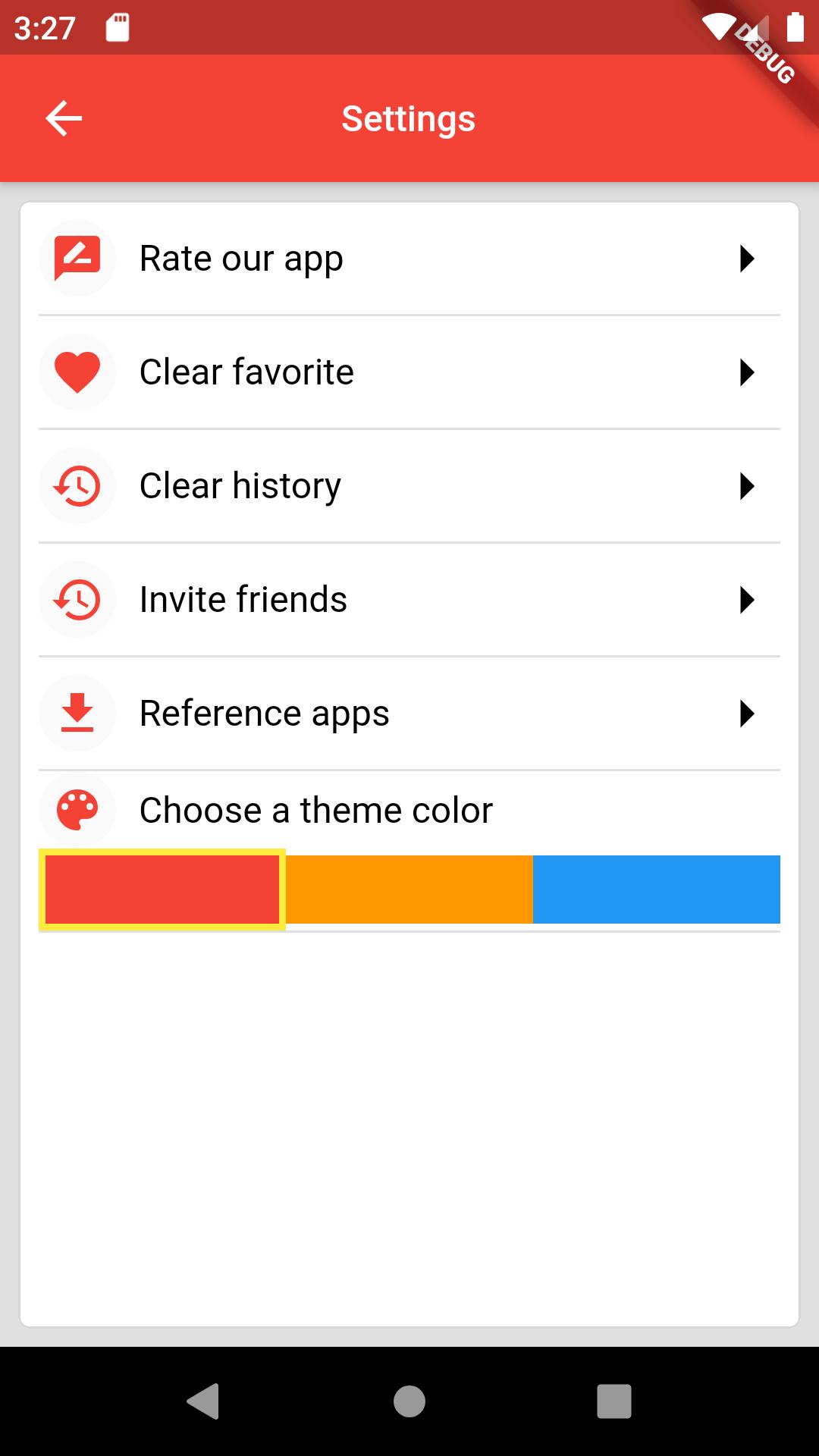
Task: Expand the Clear history arrow
Action: coord(747,486)
